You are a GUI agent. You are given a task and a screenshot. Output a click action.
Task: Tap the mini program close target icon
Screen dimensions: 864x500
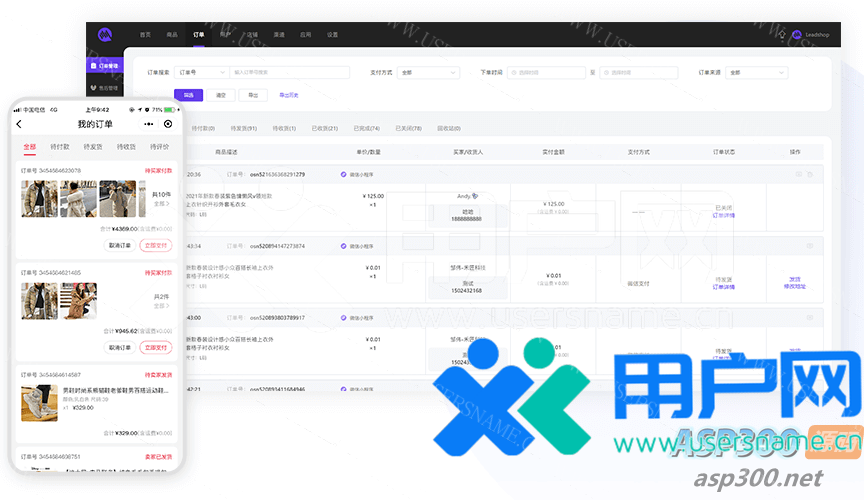coord(168,124)
